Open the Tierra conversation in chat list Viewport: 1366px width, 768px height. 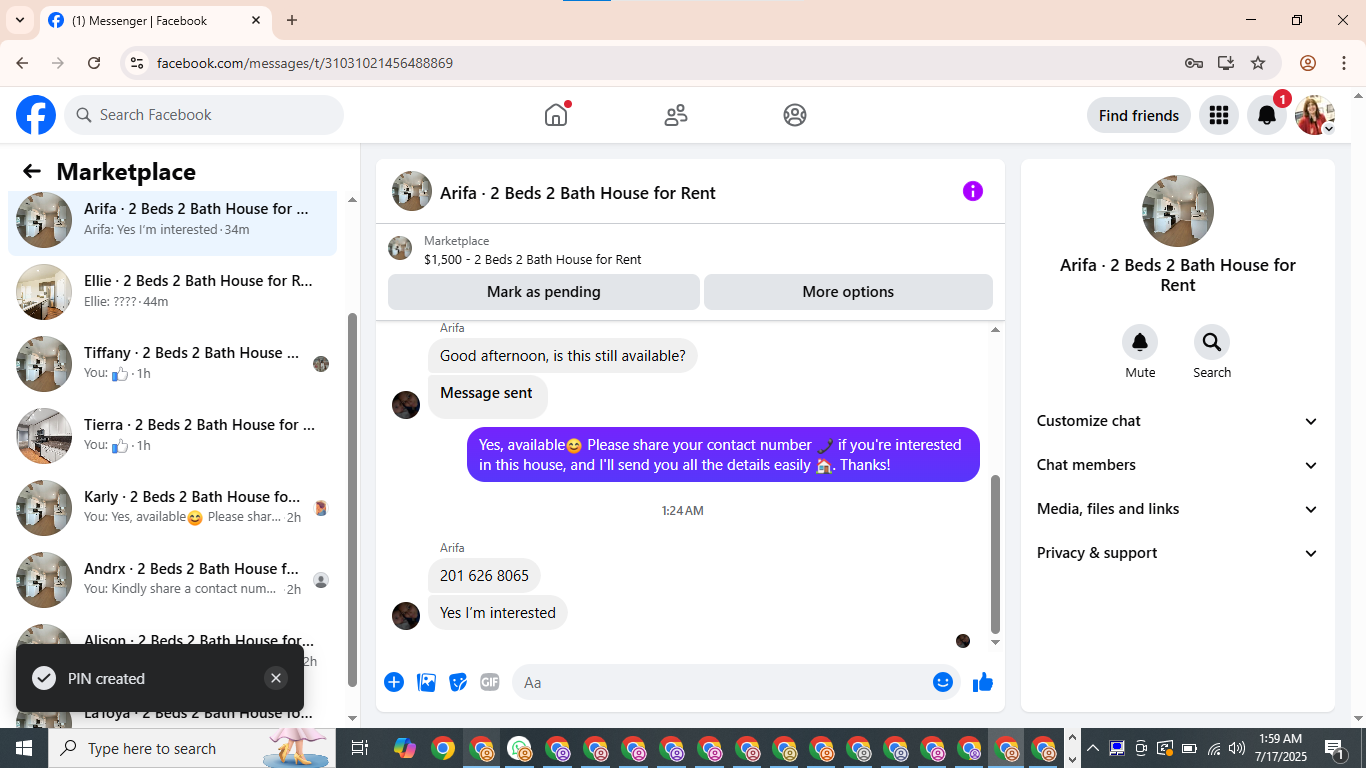click(172, 436)
